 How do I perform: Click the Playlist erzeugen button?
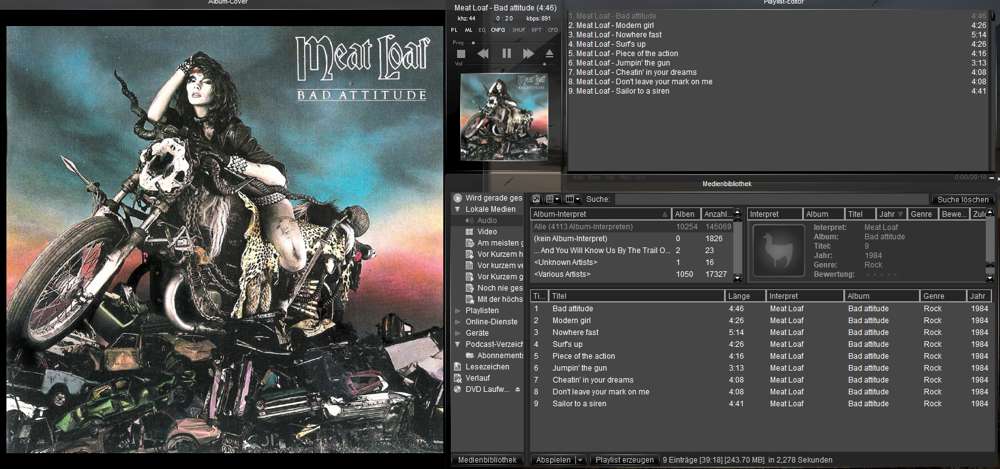[x=624, y=460]
